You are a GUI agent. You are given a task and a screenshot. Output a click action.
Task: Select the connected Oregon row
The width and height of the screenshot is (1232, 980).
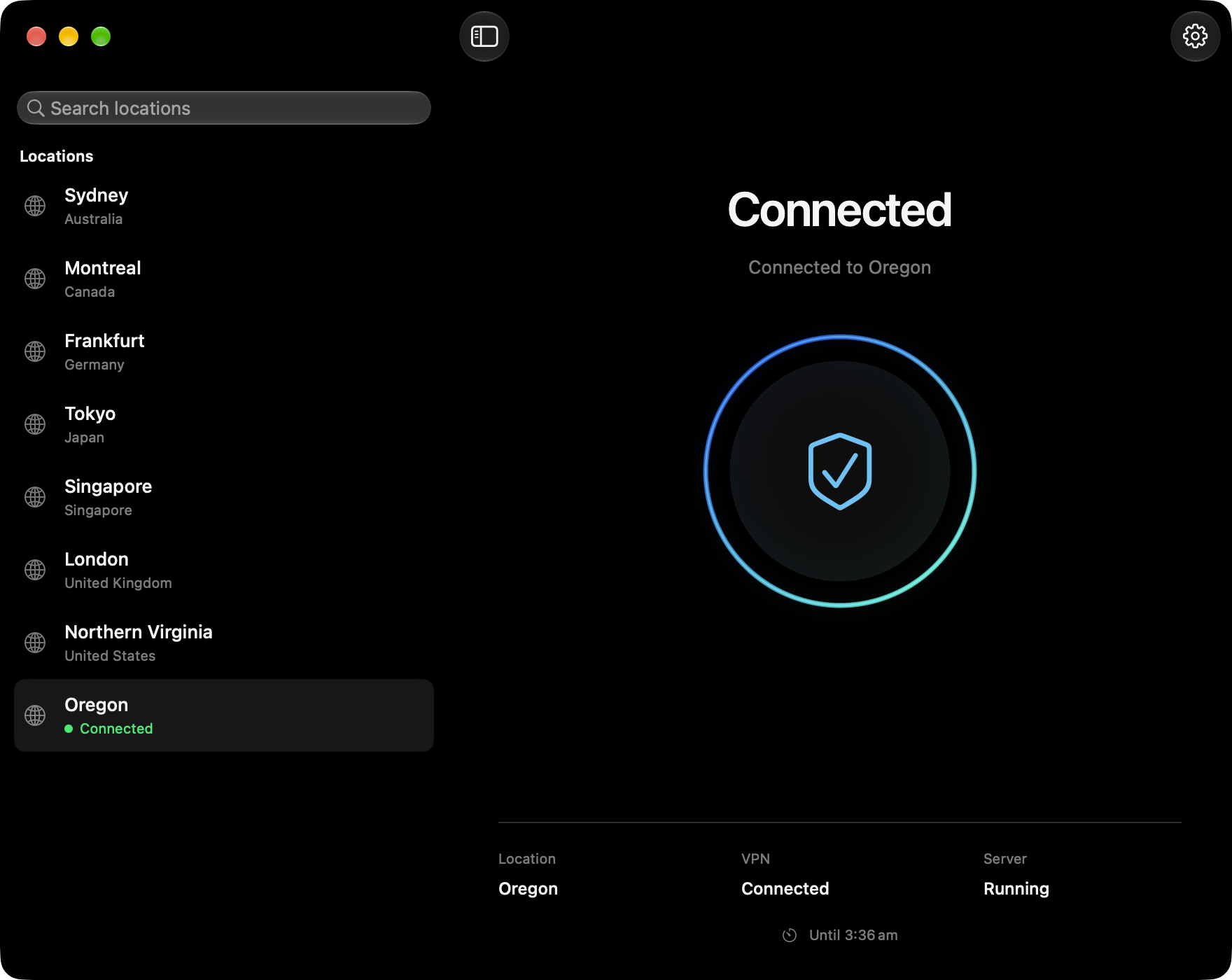click(224, 715)
